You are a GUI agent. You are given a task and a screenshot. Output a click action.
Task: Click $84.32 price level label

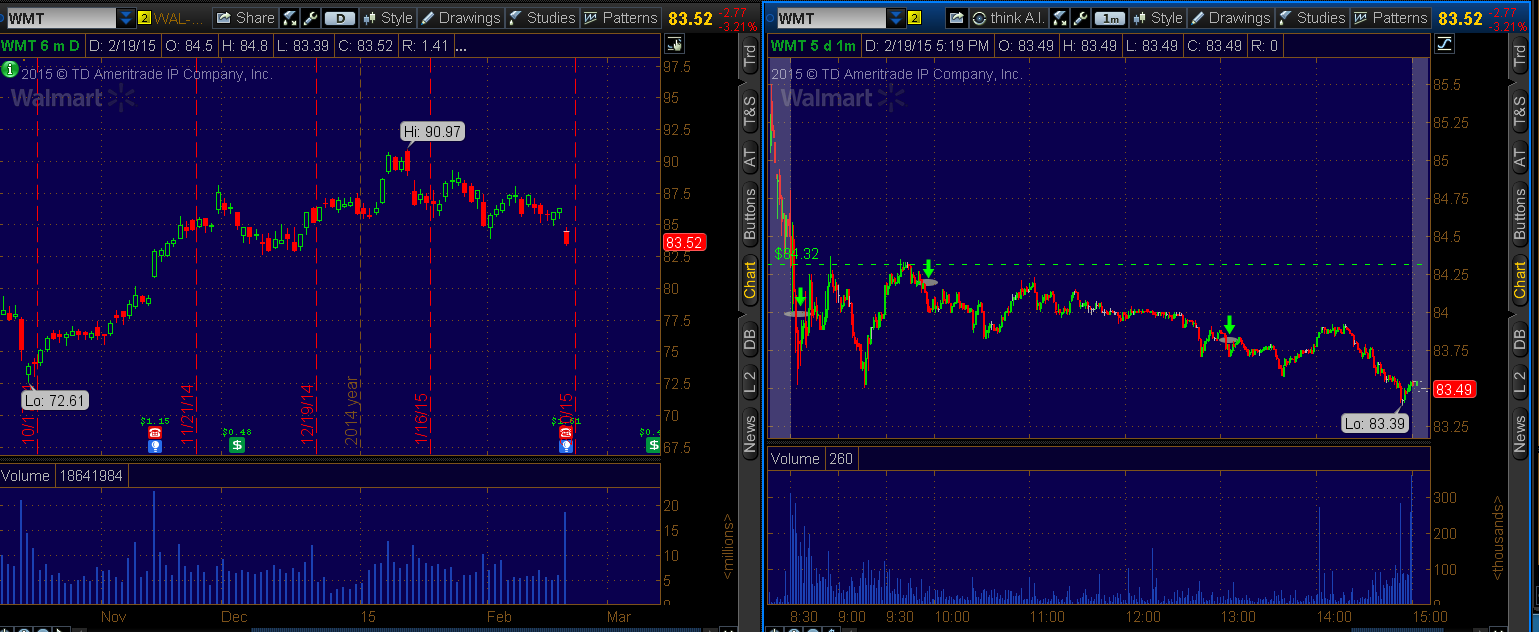click(x=797, y=254)
